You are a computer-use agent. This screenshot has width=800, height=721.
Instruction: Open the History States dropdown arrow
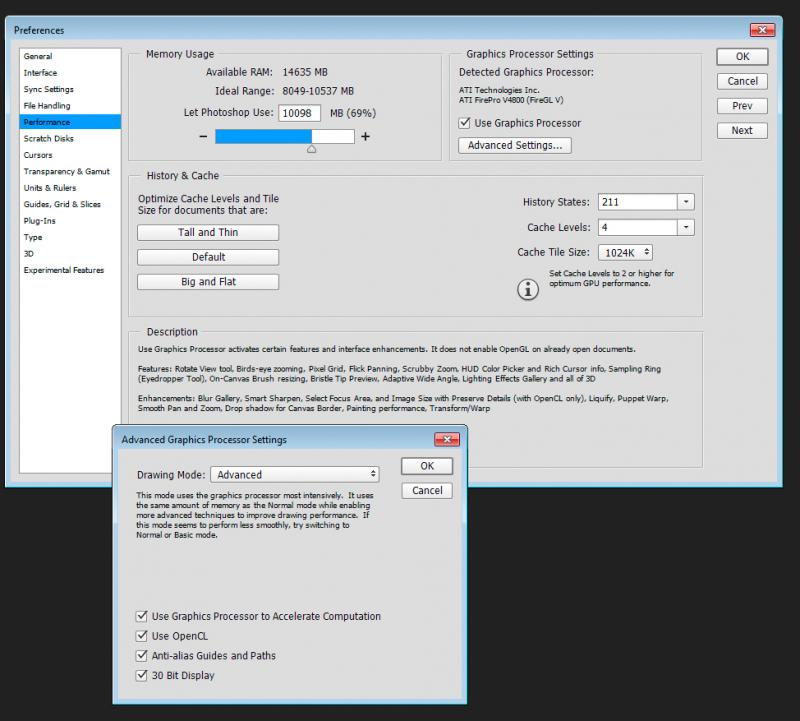tap(686, 202)
